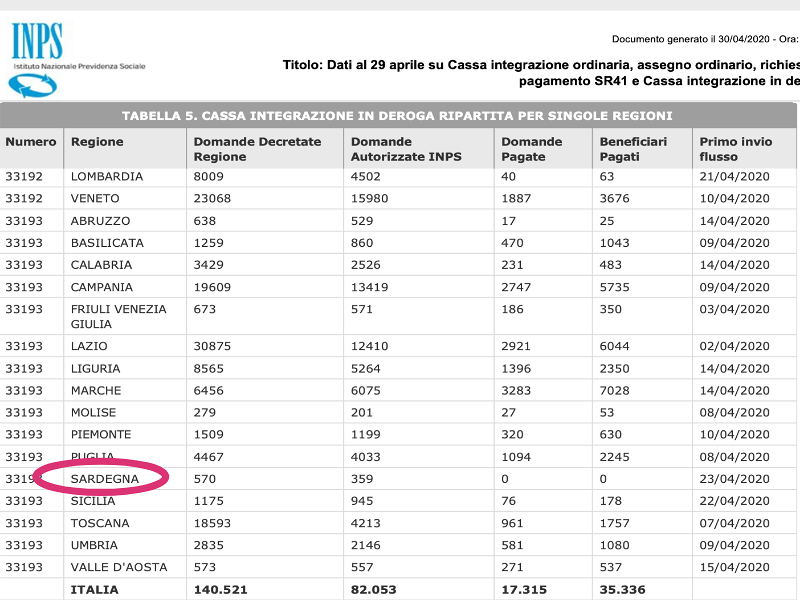The height and width of the screenshot is (600, 800).
Task: Select the Domande Decretate Regione header
Action: [257, 149]
